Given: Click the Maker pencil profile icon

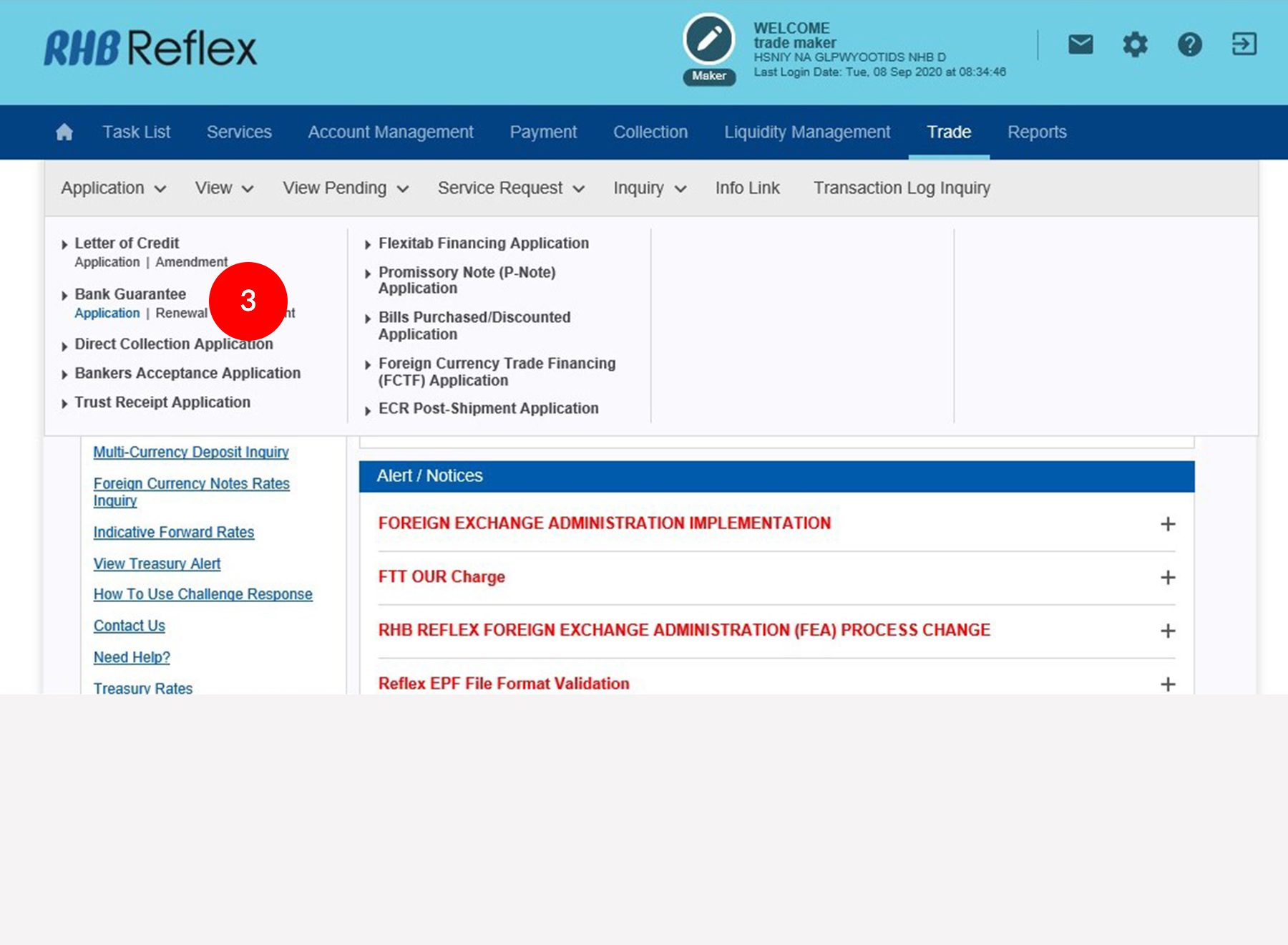Looking at the screenshot, I should point(708,40).
